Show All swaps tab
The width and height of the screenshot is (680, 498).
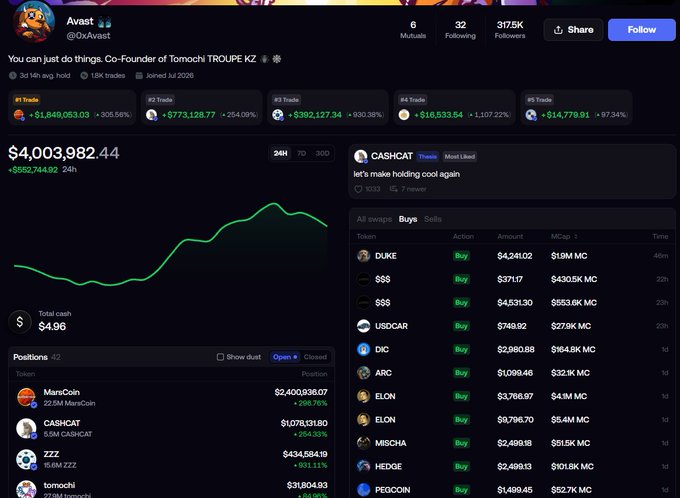pos(374,219)
